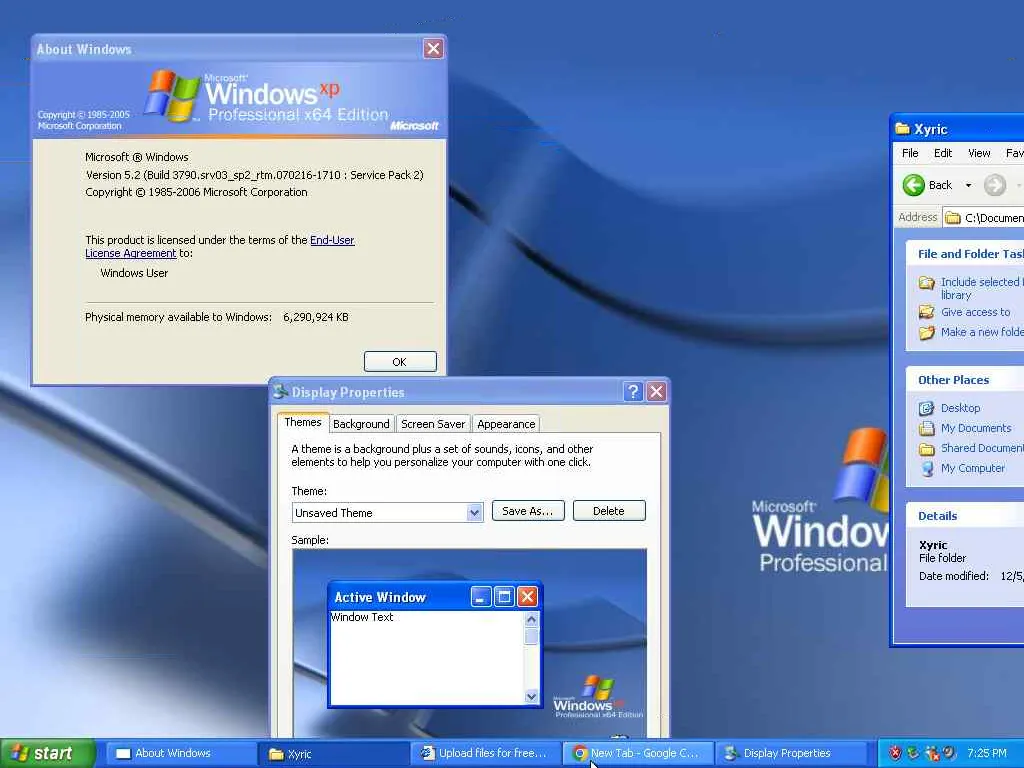Click the Make a new folder icon
The image size is (1024, 768).
[927, 333]
